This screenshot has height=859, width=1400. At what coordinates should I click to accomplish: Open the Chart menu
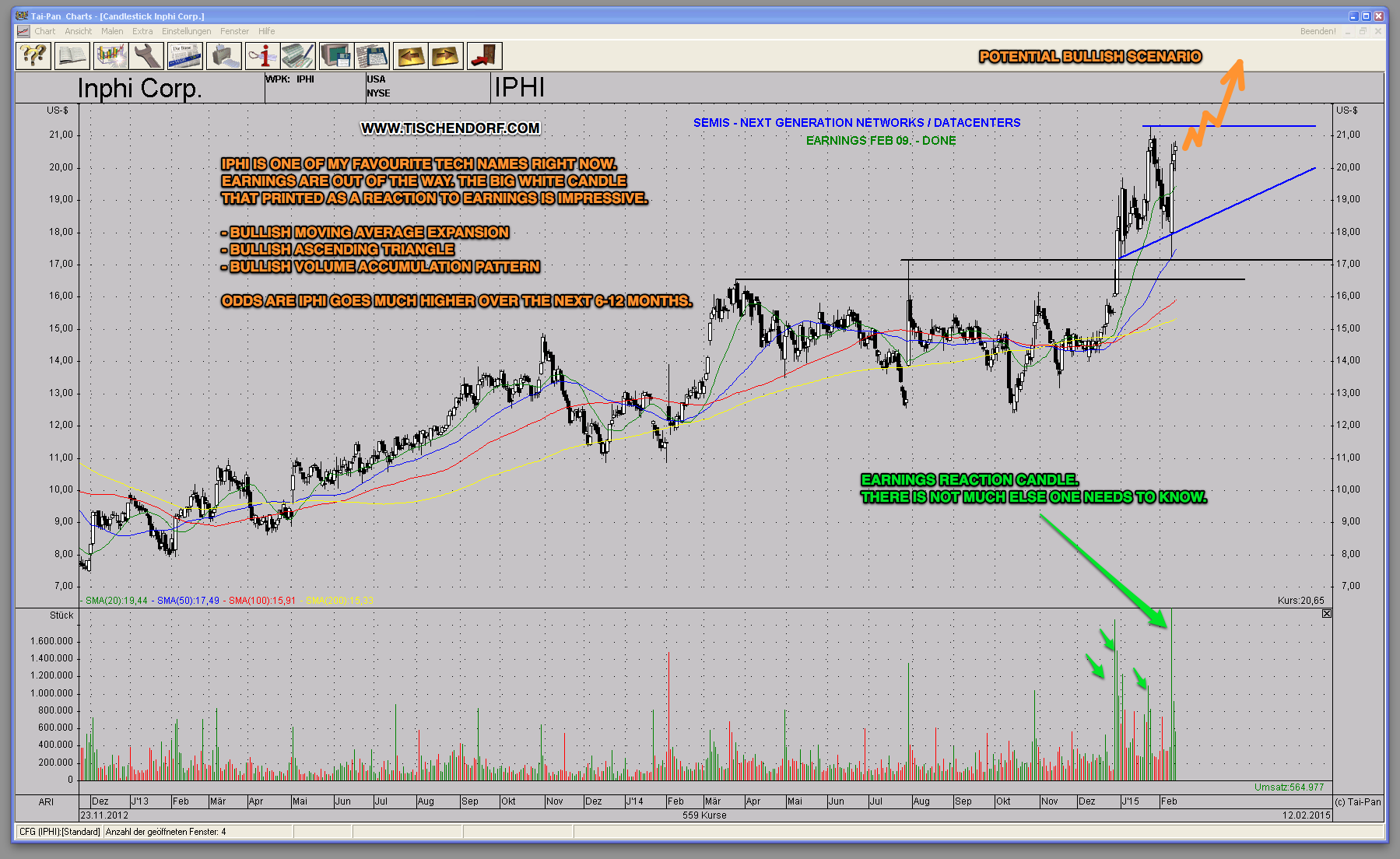(44, 31)
